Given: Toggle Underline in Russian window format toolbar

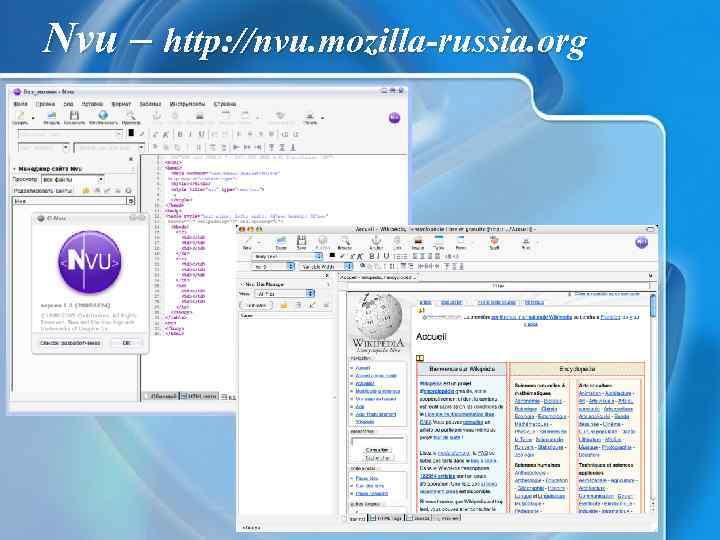Looking at the screenshot, I should (x=201, y=134).
